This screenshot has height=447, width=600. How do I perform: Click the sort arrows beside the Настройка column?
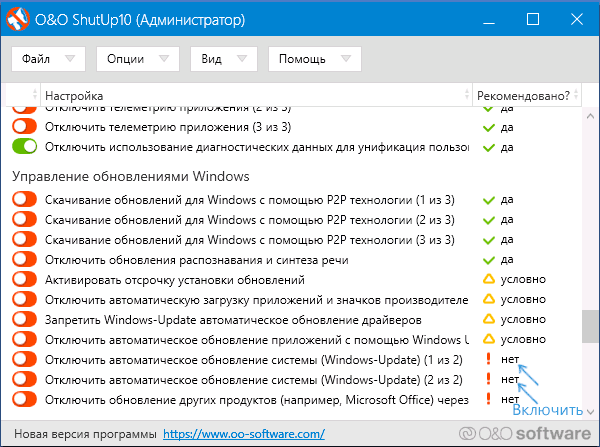(466, 95)
